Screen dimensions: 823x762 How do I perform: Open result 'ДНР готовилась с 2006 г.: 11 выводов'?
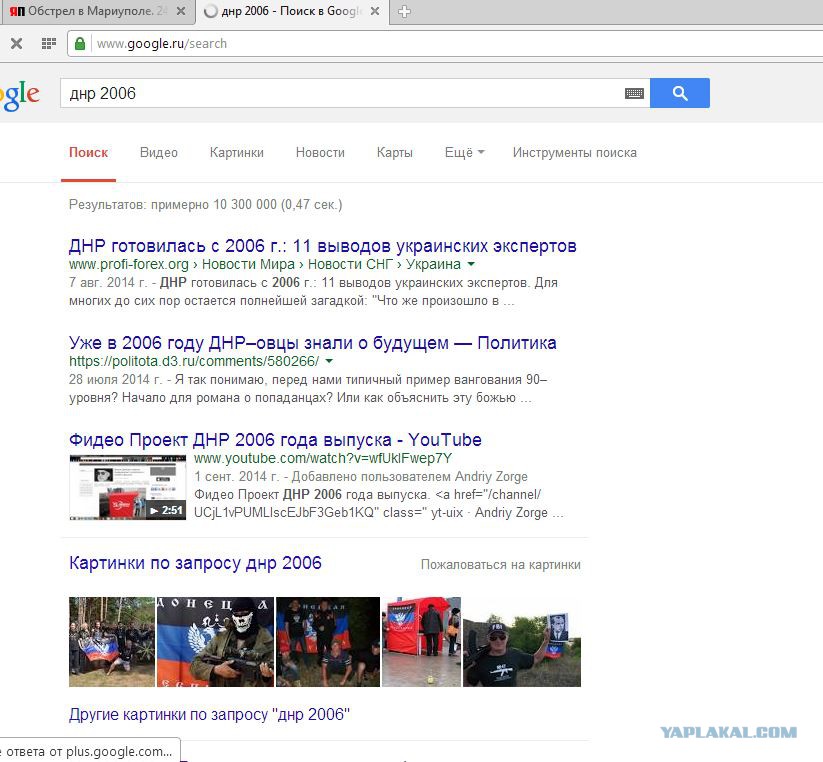323,246
